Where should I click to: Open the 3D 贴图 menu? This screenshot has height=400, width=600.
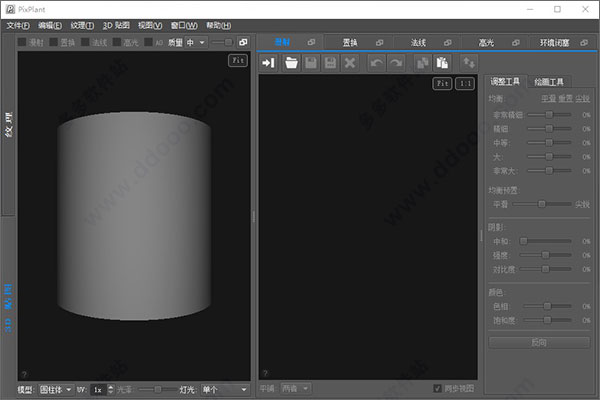pyautogui.click(x=116, y=26)
